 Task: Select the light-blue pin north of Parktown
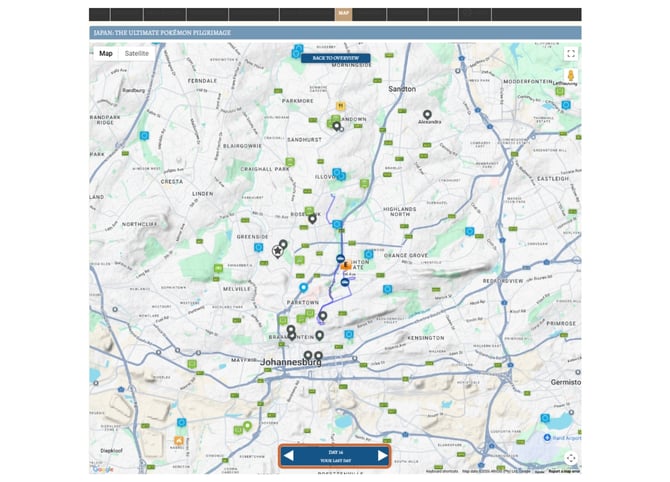[303, 288]
